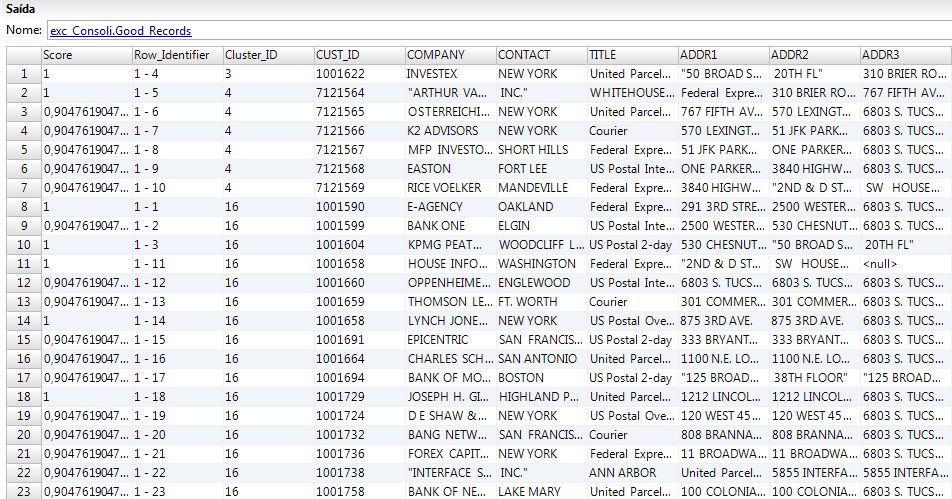
Task: Click CUST_ID cell 1001604
Action: click(x=360, y=245)
